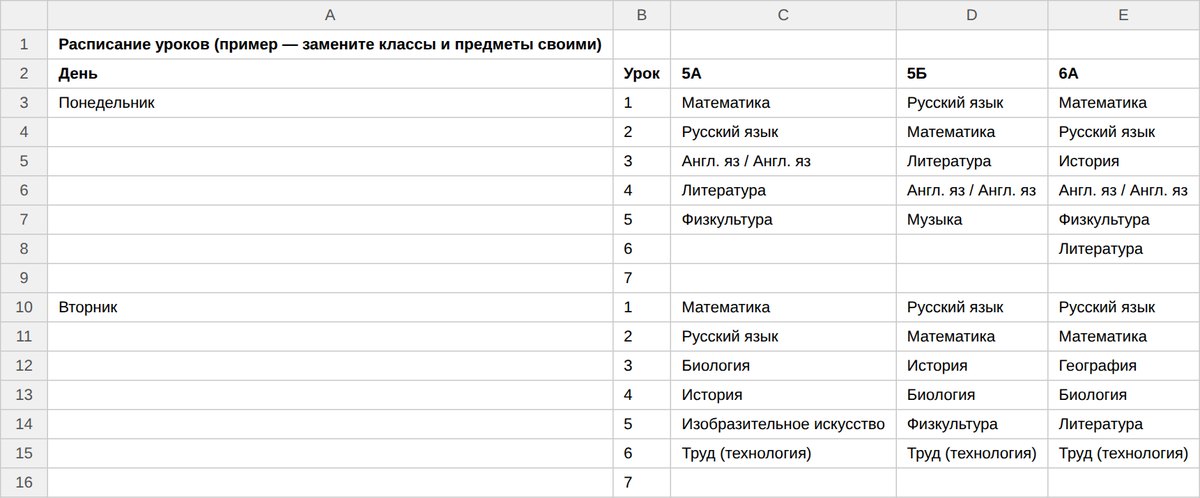Select column E header
Viewport: 1200px width, 498px height.
point(1124,15)
